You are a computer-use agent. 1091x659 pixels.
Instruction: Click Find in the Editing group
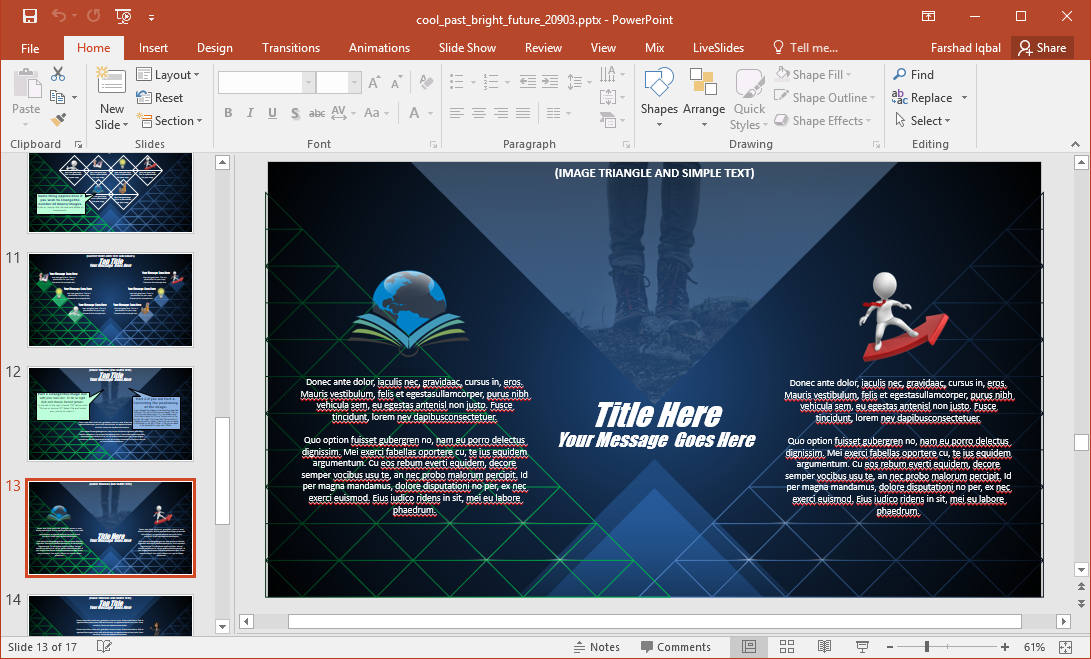click(914, 74)
